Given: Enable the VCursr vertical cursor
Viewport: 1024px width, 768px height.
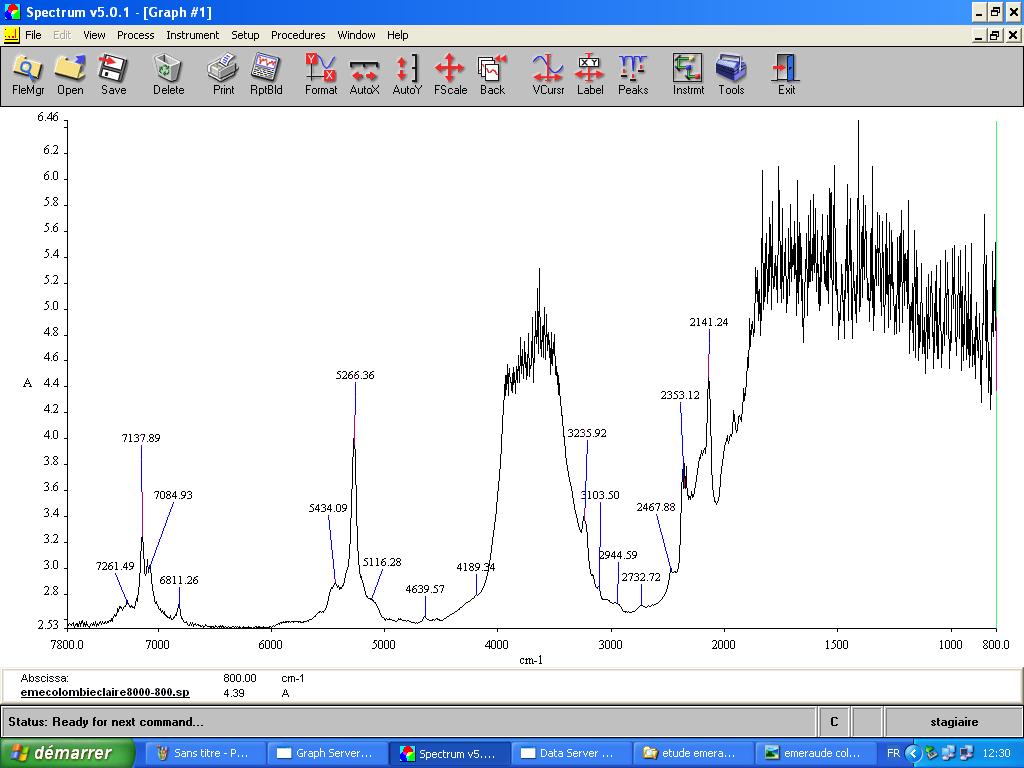Looking at the screenshot, I should tap(548, 75).
